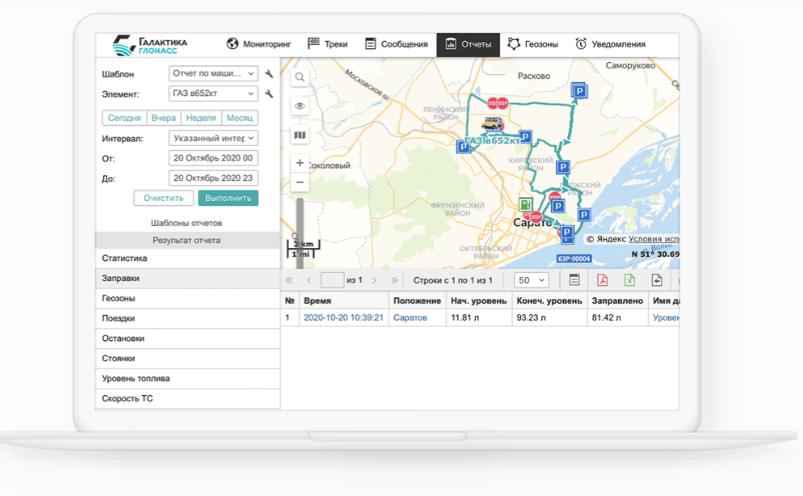The height and width of the screenshot is (496, 803).
Task: Export report using the Excel icon
Action: click(x=629, y=281)
